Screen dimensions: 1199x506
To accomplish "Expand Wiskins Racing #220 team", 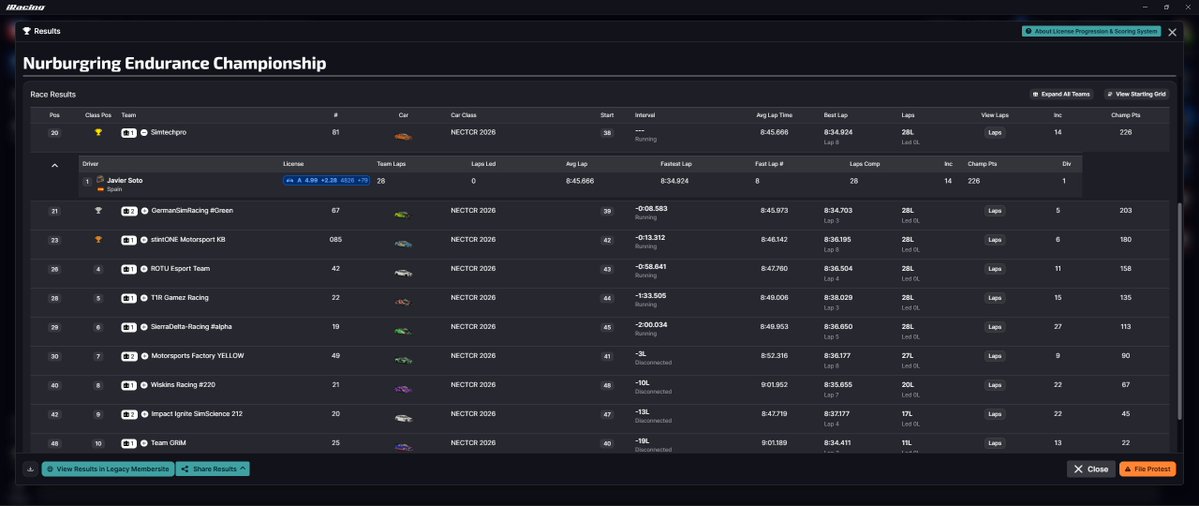I will (x=144, y=385).
